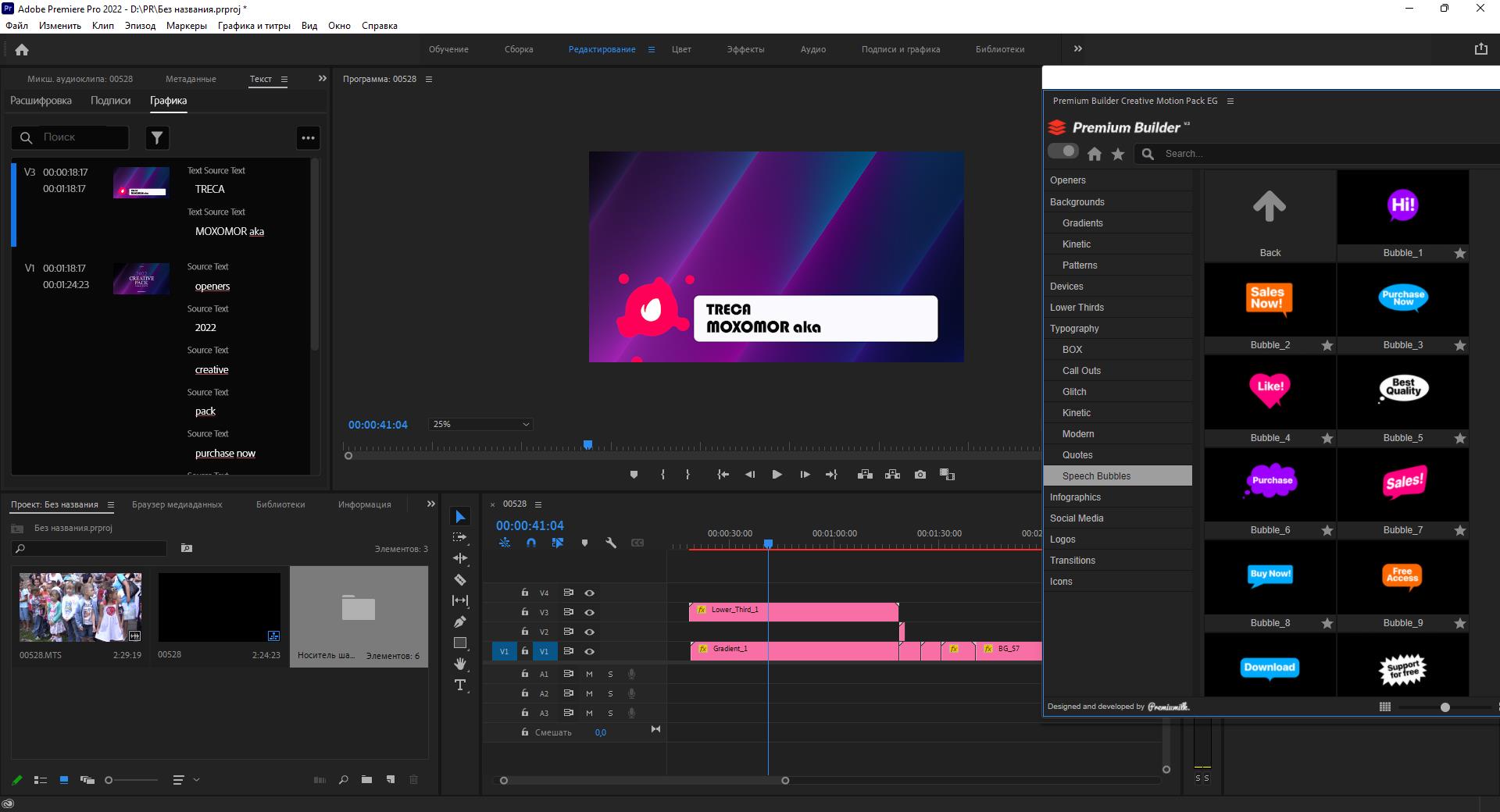Toggle snap magnet in timeline
The image size is (1500, 812).
[x=531, y=543]
